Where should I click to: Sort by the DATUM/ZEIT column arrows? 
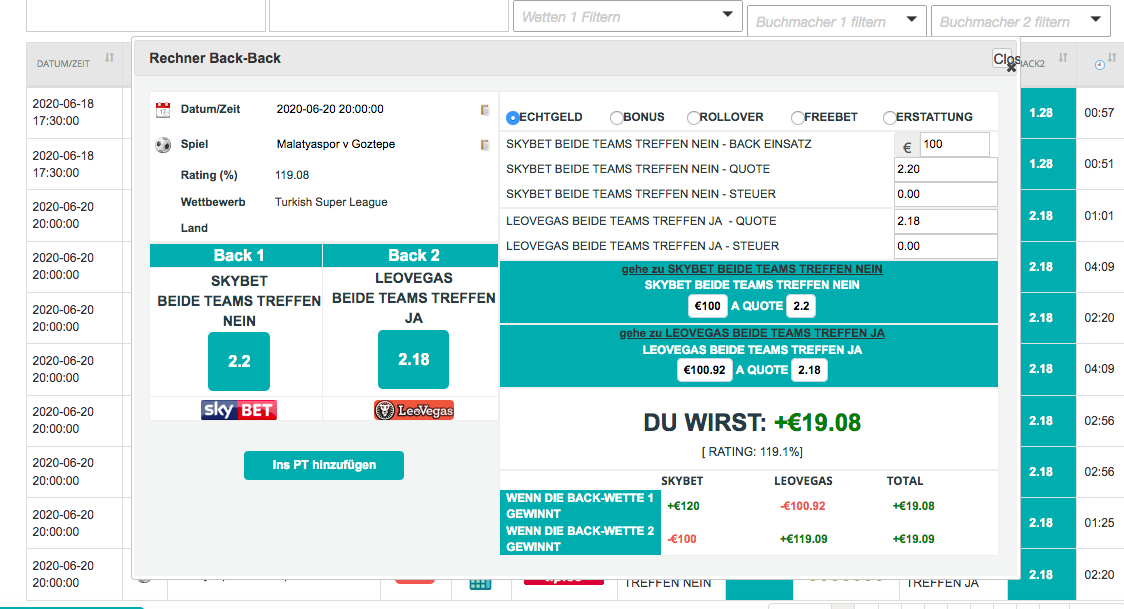pyautogui.click(x=110, y=57)
